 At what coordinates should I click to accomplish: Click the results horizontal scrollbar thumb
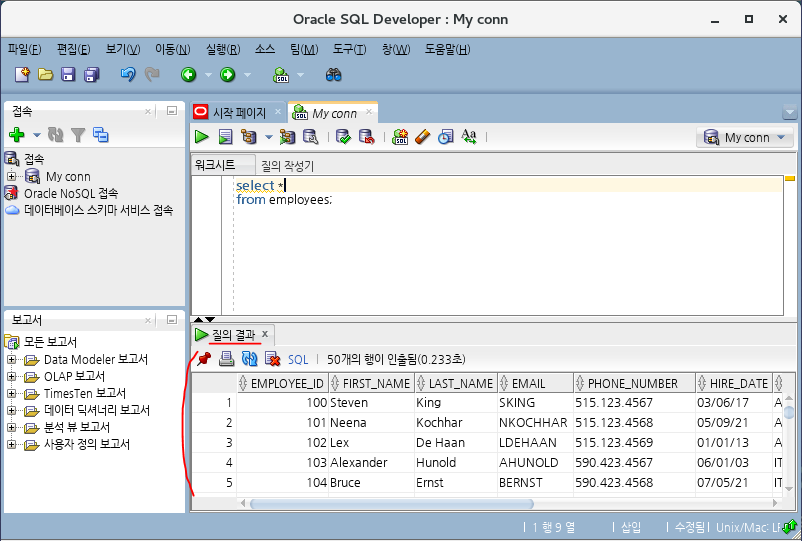click(x=391, y=504)
